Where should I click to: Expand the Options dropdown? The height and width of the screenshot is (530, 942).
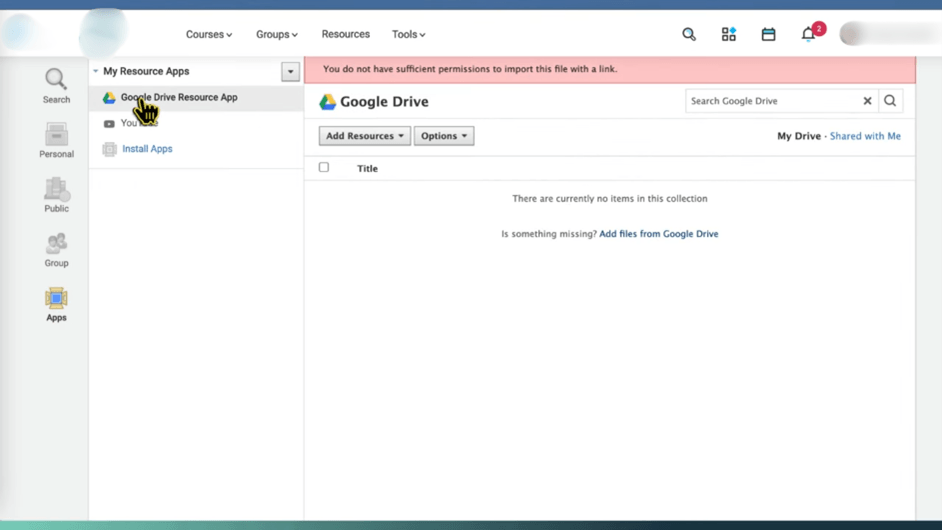pos(444,136)
